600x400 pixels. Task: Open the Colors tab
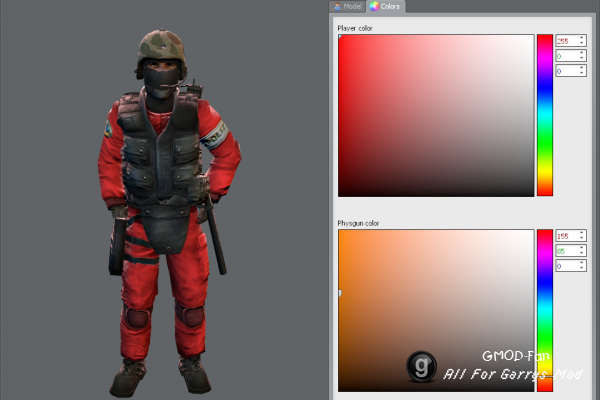coord(386,7)
